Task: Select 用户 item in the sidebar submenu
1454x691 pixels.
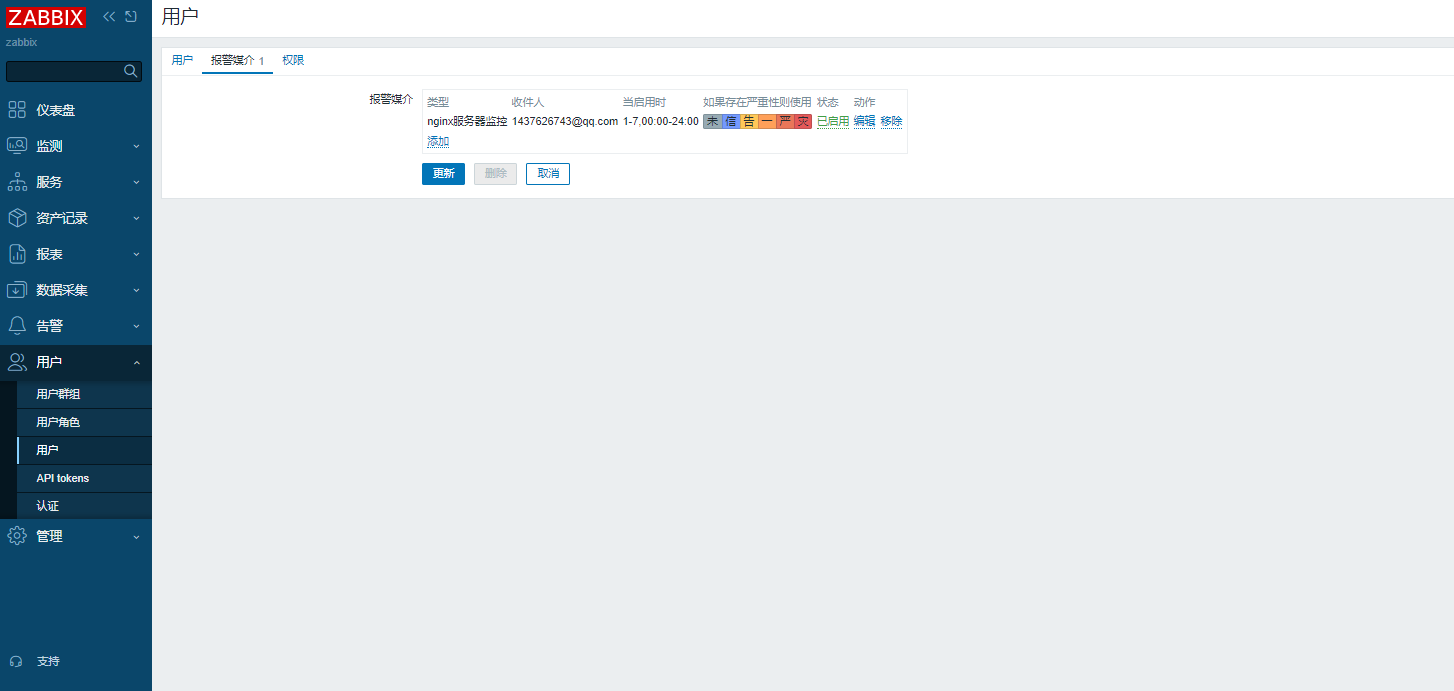Action: 84,450
